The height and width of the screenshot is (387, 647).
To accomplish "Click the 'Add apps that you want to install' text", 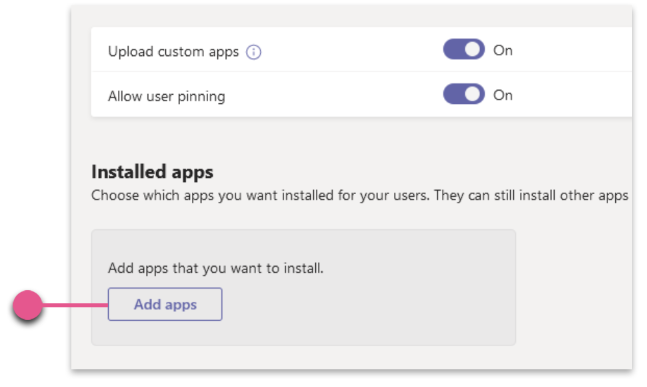I will [216, 269].
